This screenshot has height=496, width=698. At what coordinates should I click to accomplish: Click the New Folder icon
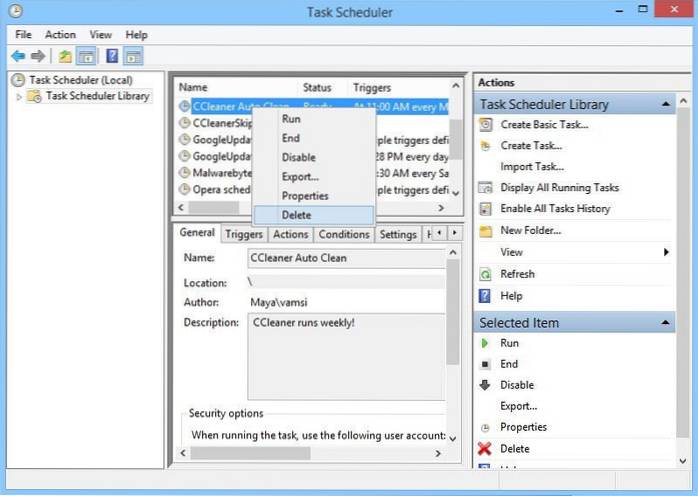click(x=486, y=231)
